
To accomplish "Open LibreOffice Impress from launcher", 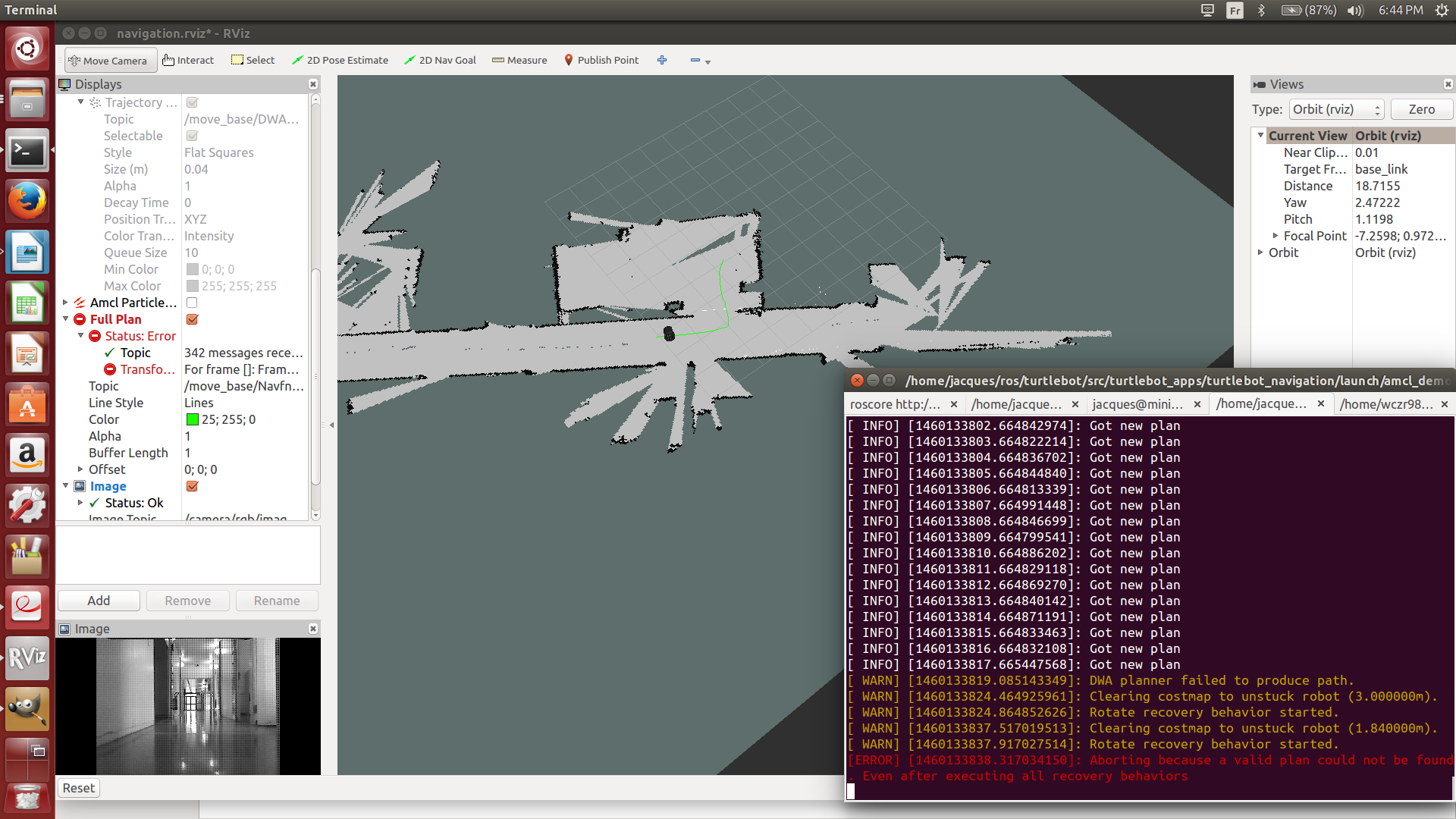I will pos(27,354).
